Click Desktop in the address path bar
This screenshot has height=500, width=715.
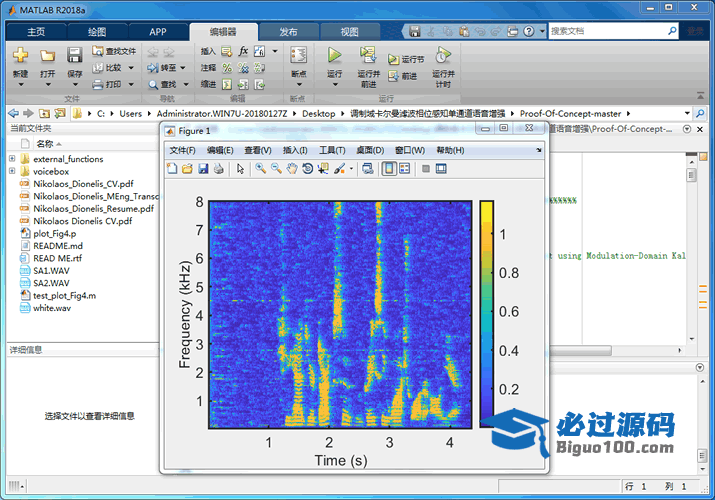tap(319, 114)
